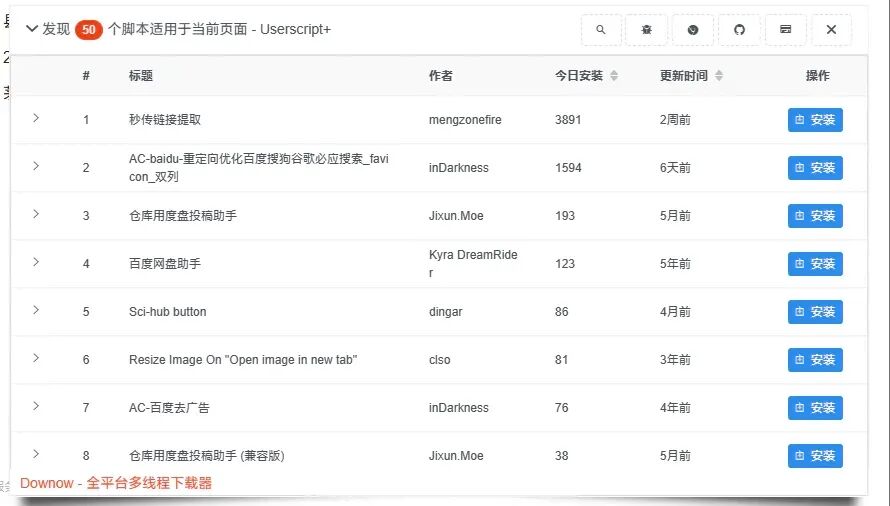The height and width of the screenshot is (506, 890).
Task: Sort by 更新时间 column
Action: 719,76
